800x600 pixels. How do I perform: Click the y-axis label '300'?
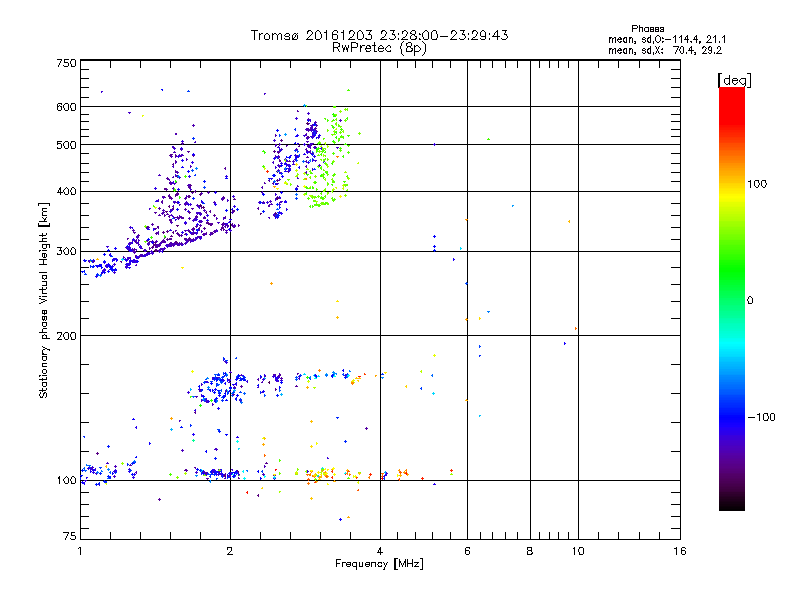click(x=66, y=252)
